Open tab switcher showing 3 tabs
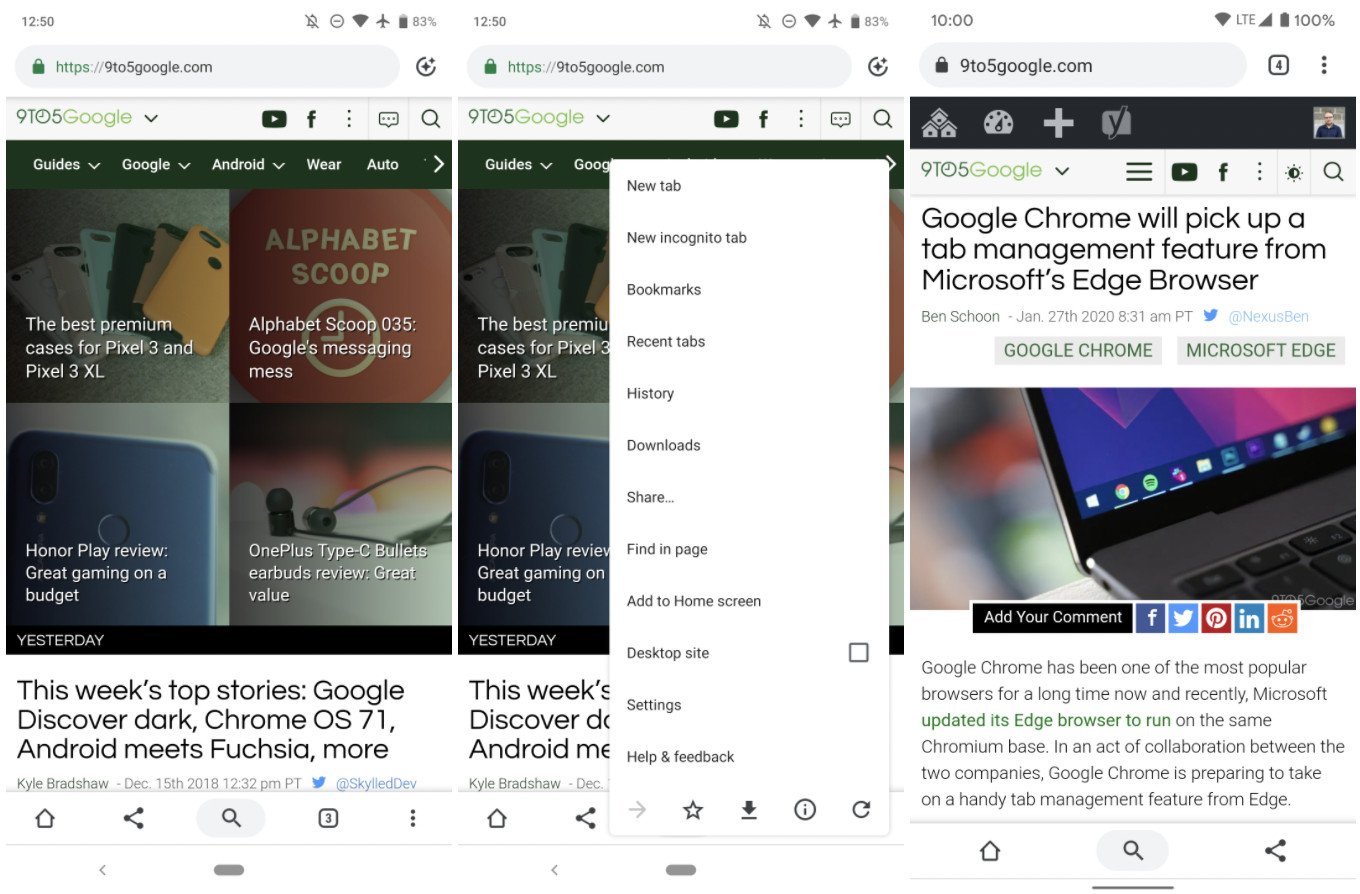This screenshot has width=1360, height=894. [328, 818]
